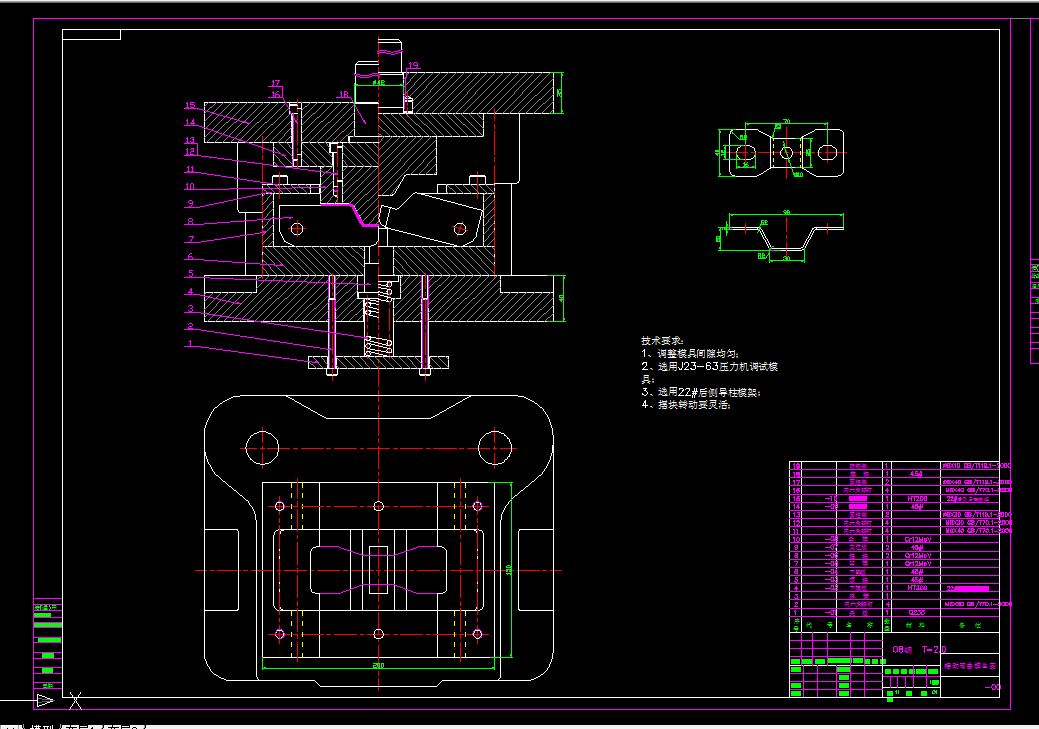
Task: Switch to the 布局1 layout tab
Action: click(x=83, y=727)
